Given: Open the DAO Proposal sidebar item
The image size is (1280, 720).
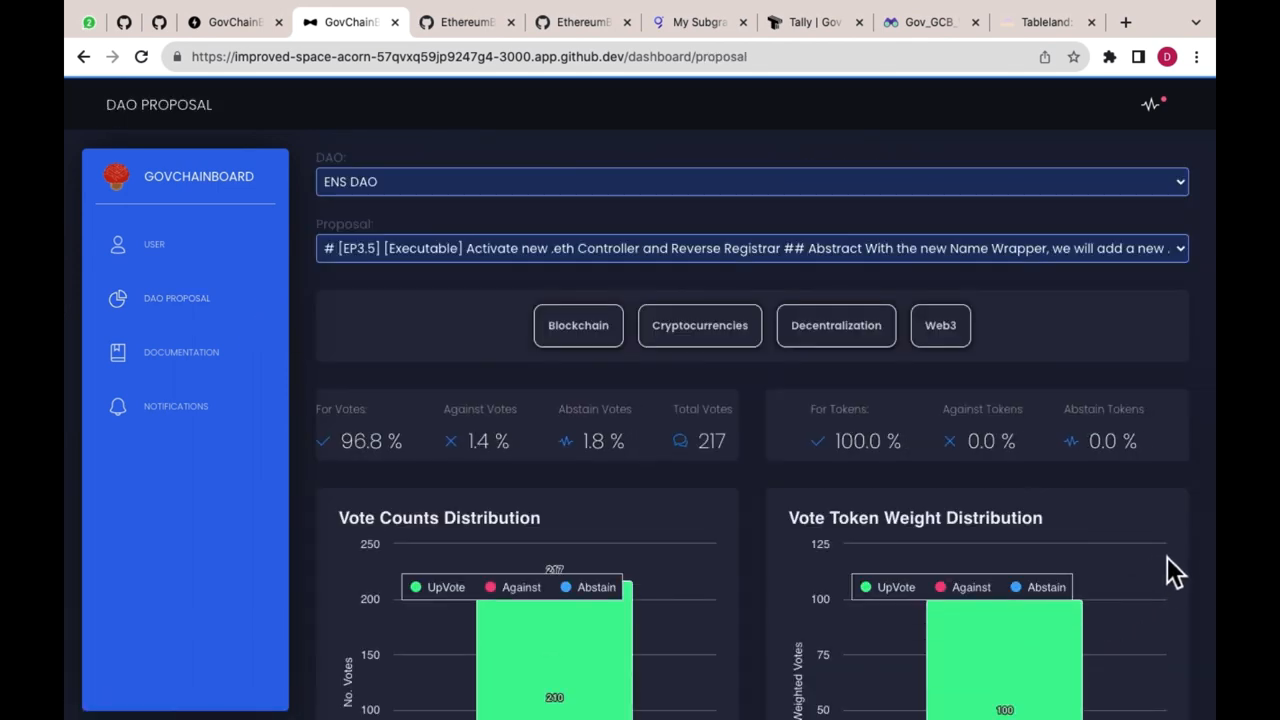Looking at the screenshot, I should coord(185,298).
